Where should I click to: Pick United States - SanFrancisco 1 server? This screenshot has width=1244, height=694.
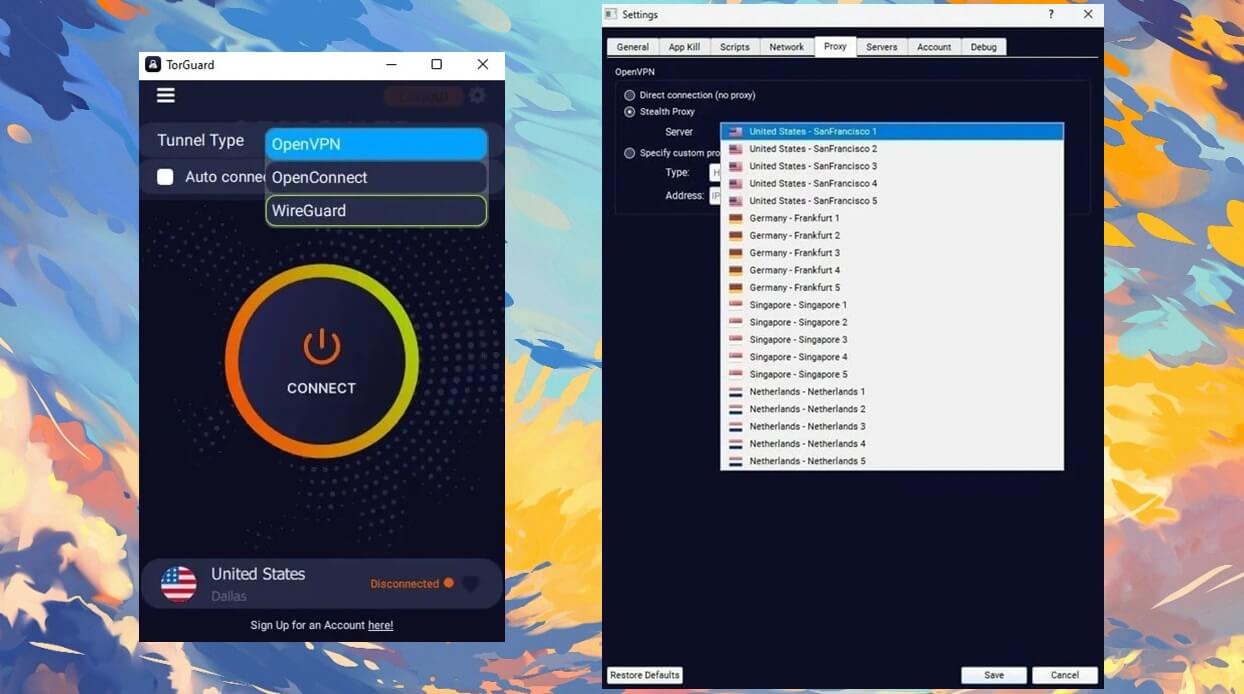click(x=892, y=131)
